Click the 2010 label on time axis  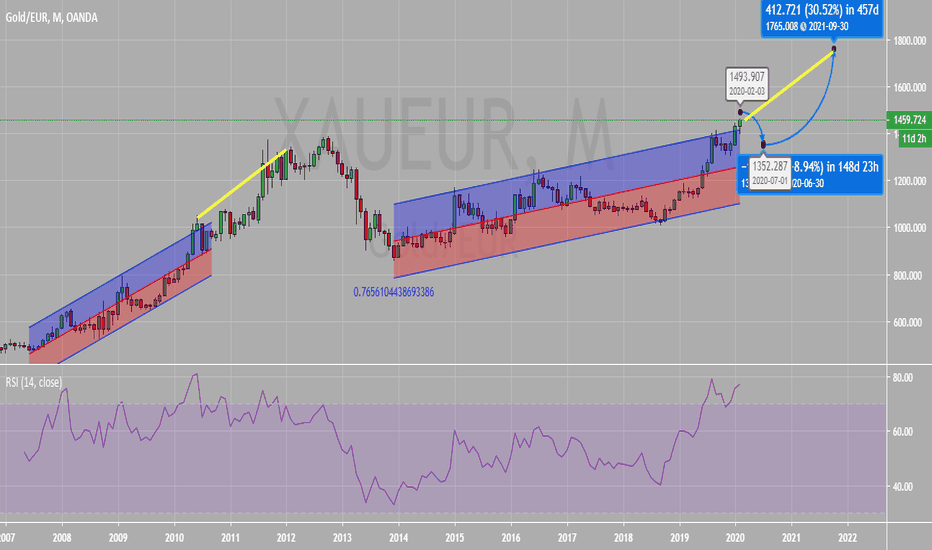tap(174, 538)
